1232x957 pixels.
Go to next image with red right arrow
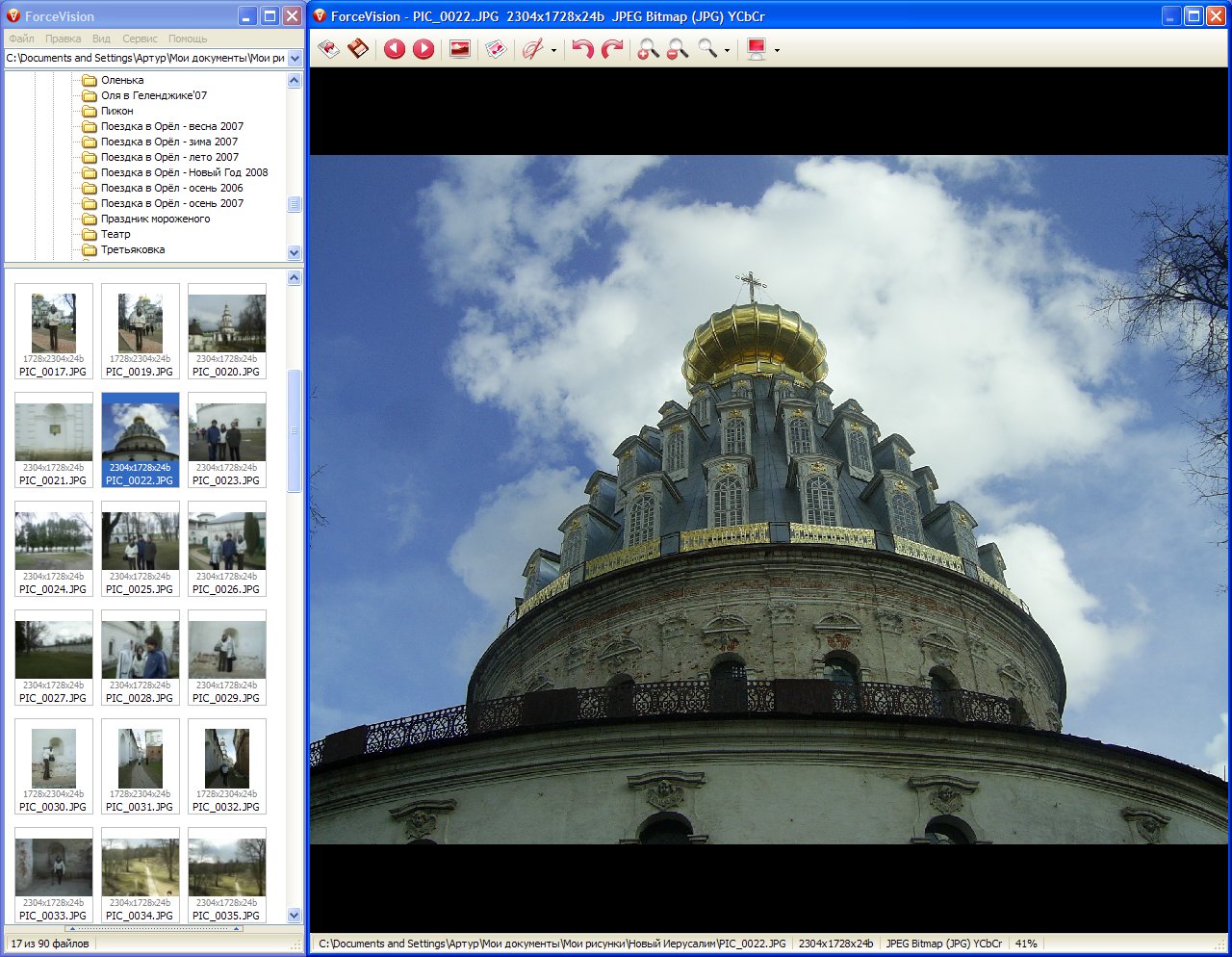click(x=423, y=49)
